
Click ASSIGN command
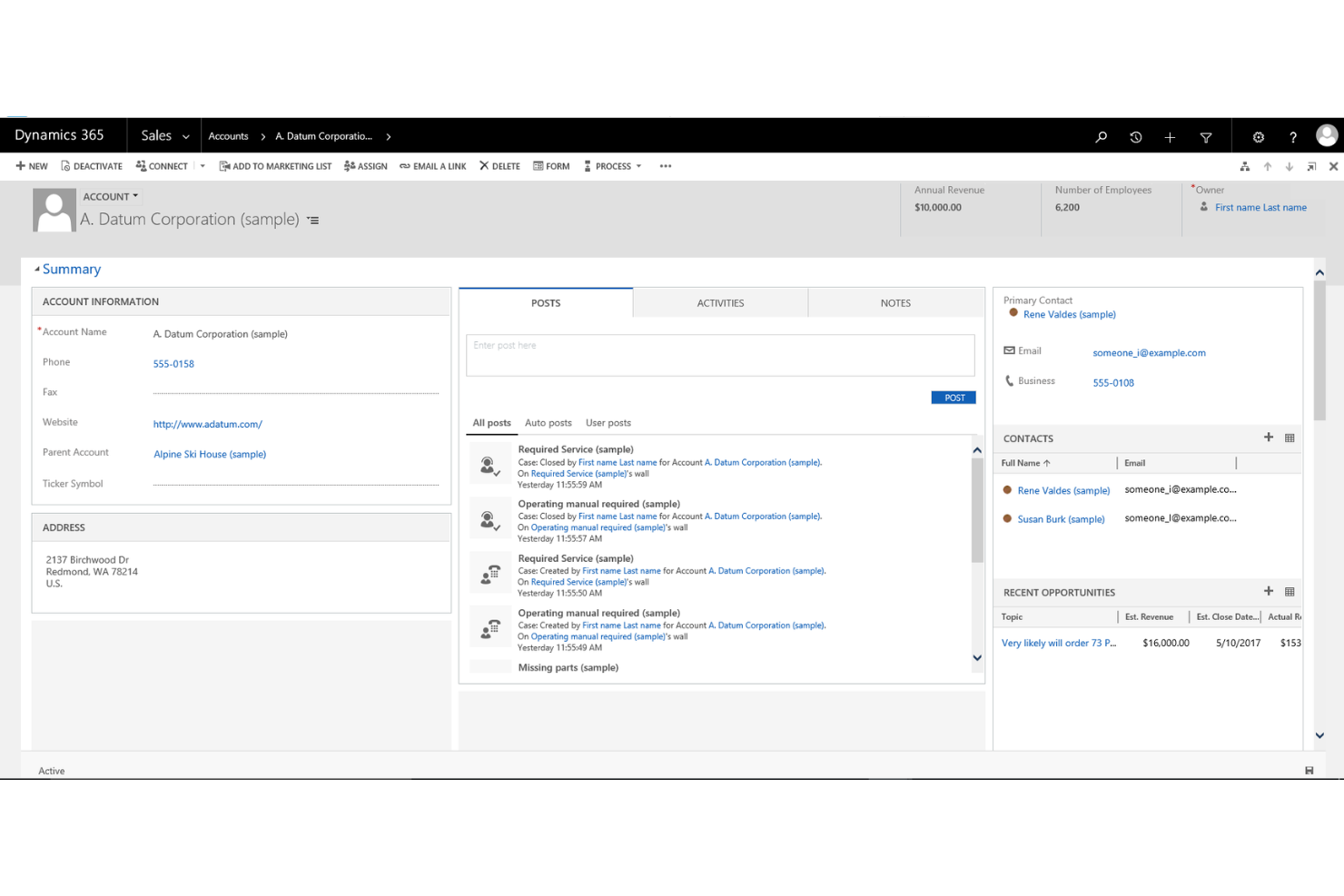point(366,166)
